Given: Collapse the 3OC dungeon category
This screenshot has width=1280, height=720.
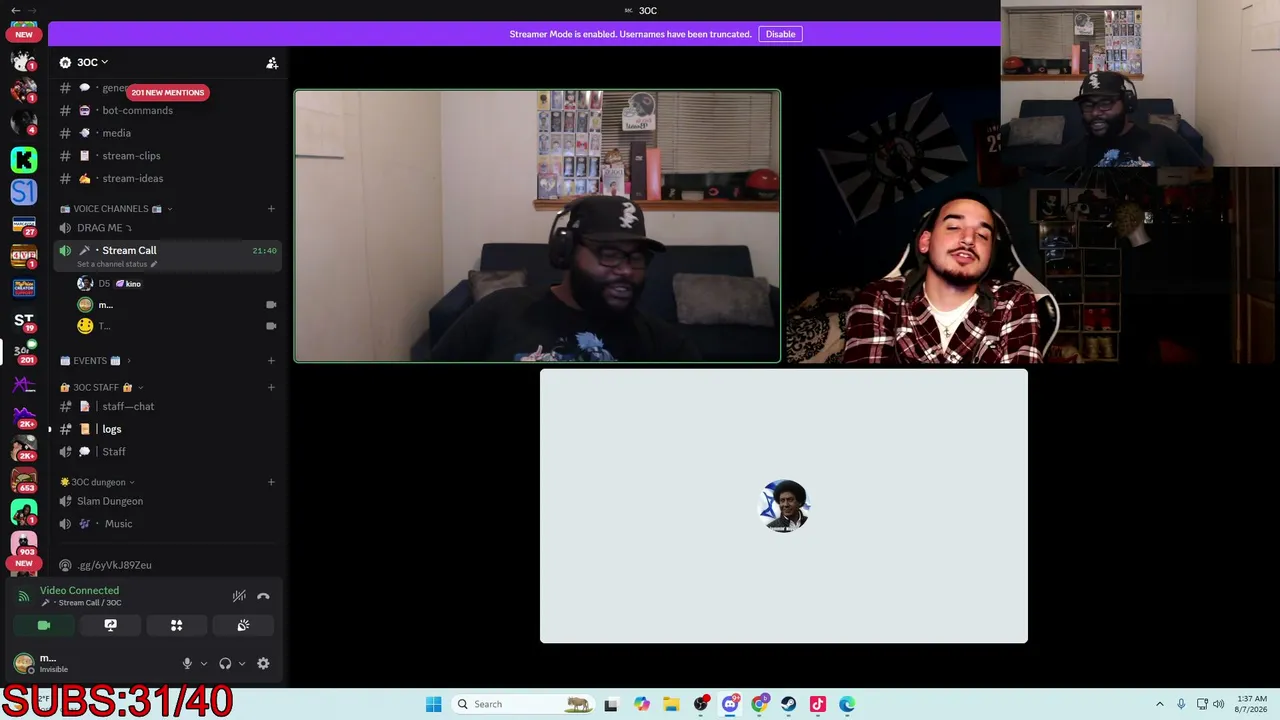Looking at the screenshot, I should (x=97, y=482).
